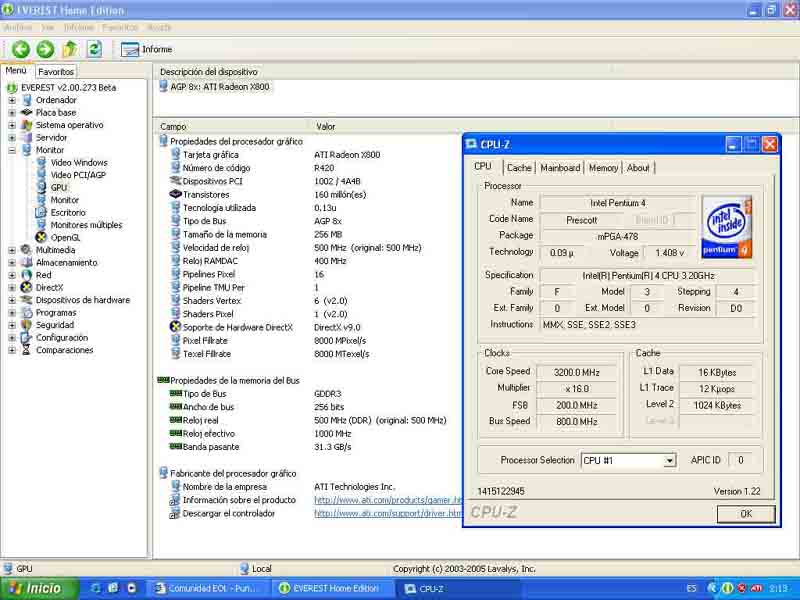Image resolution: width=800 pixels, height=600 pixels.
Task: Click the Refresh icon in EVEREST toolbar
Action: [x=94, y=49]
